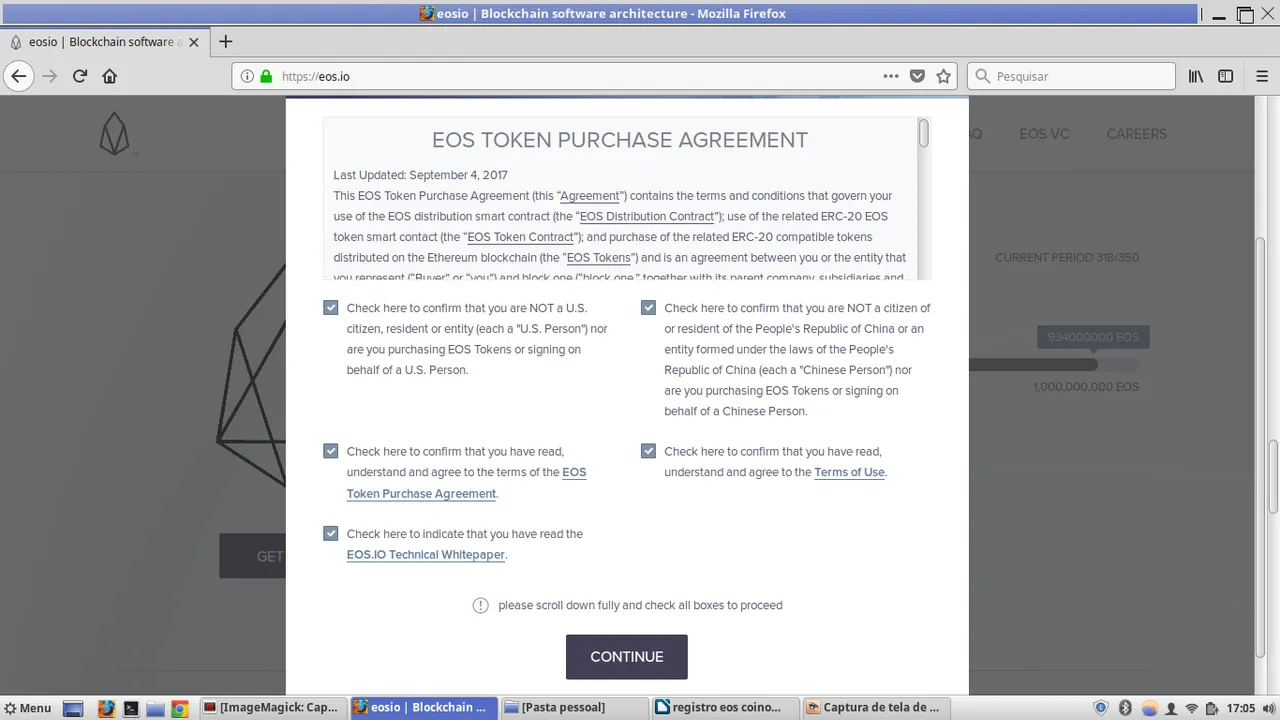Image resolution: width=1280 pixels, height=720 pixels.
Task: Click the browser Forward arrow button
Action: 49,76
